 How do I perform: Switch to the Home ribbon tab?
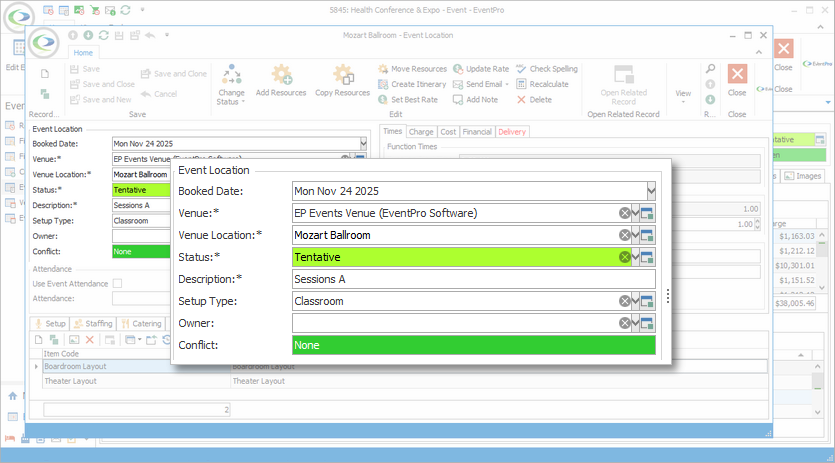click(83, 53)
